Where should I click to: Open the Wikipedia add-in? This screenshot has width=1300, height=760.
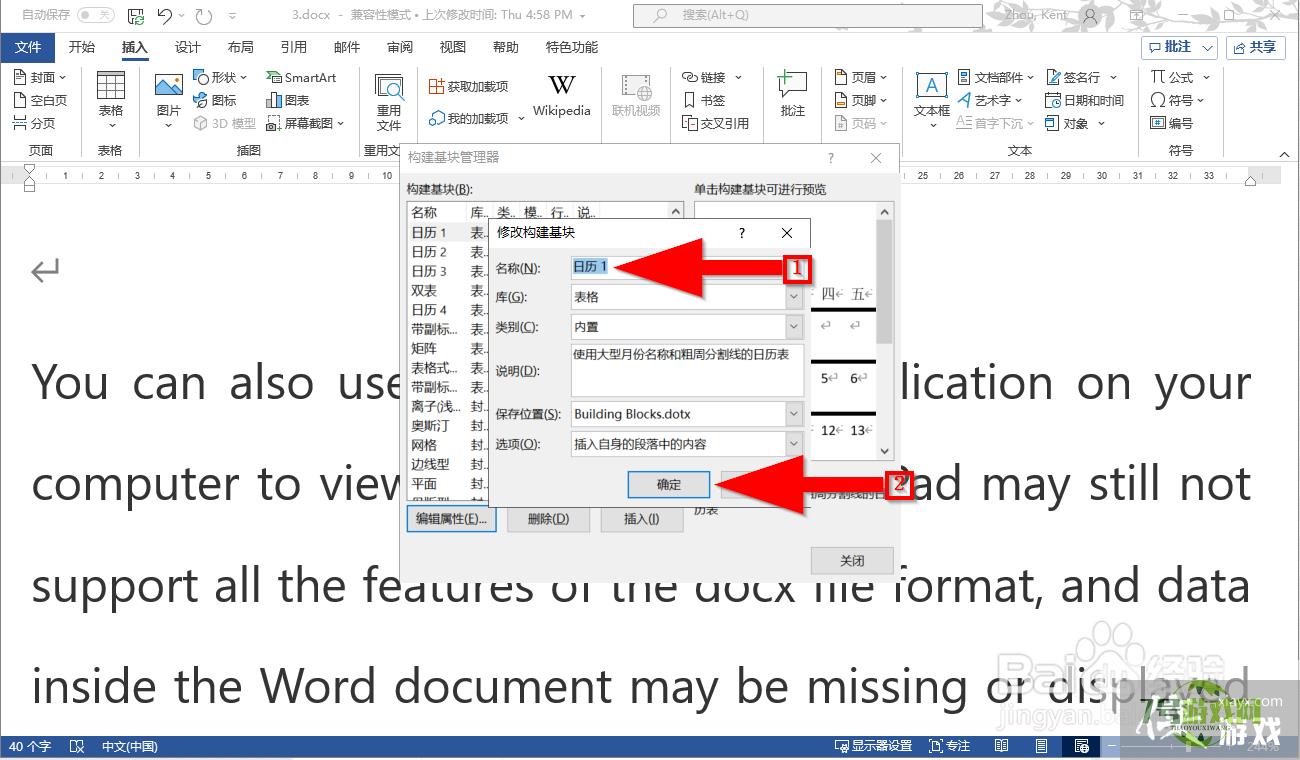pyautogui.click(x=561, y=96)
